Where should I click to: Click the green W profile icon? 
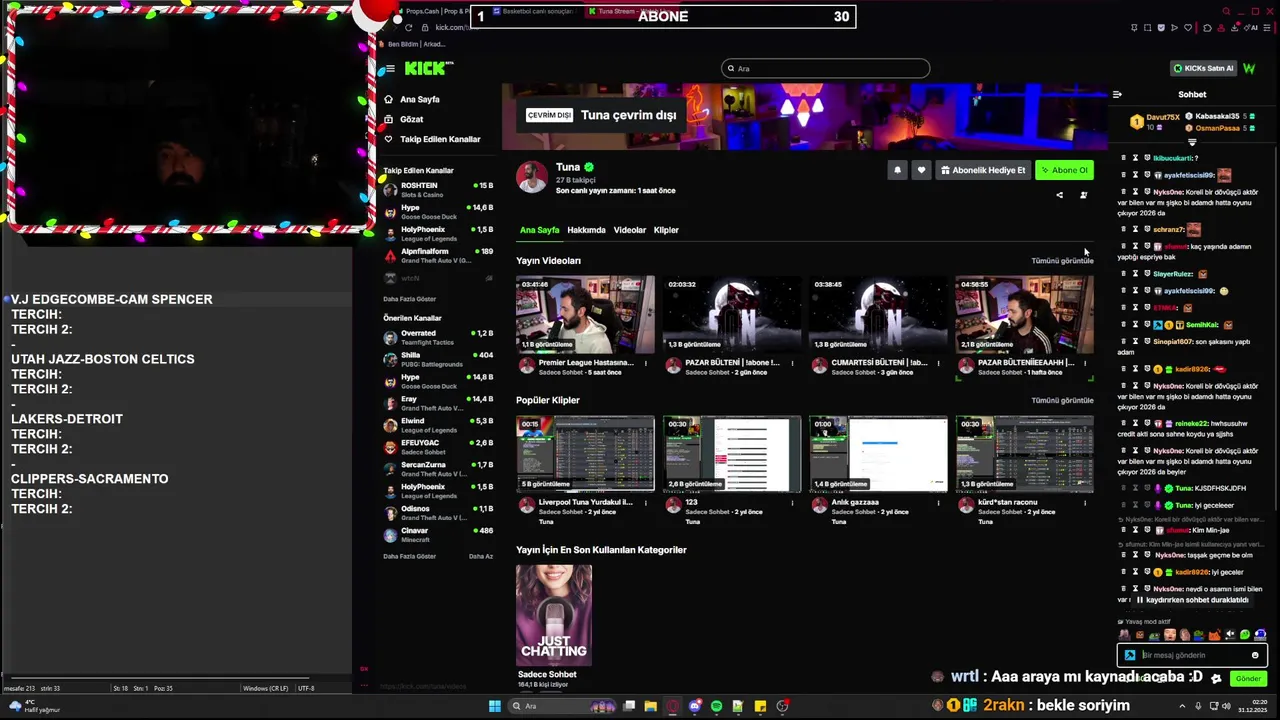click(1249, 68)
